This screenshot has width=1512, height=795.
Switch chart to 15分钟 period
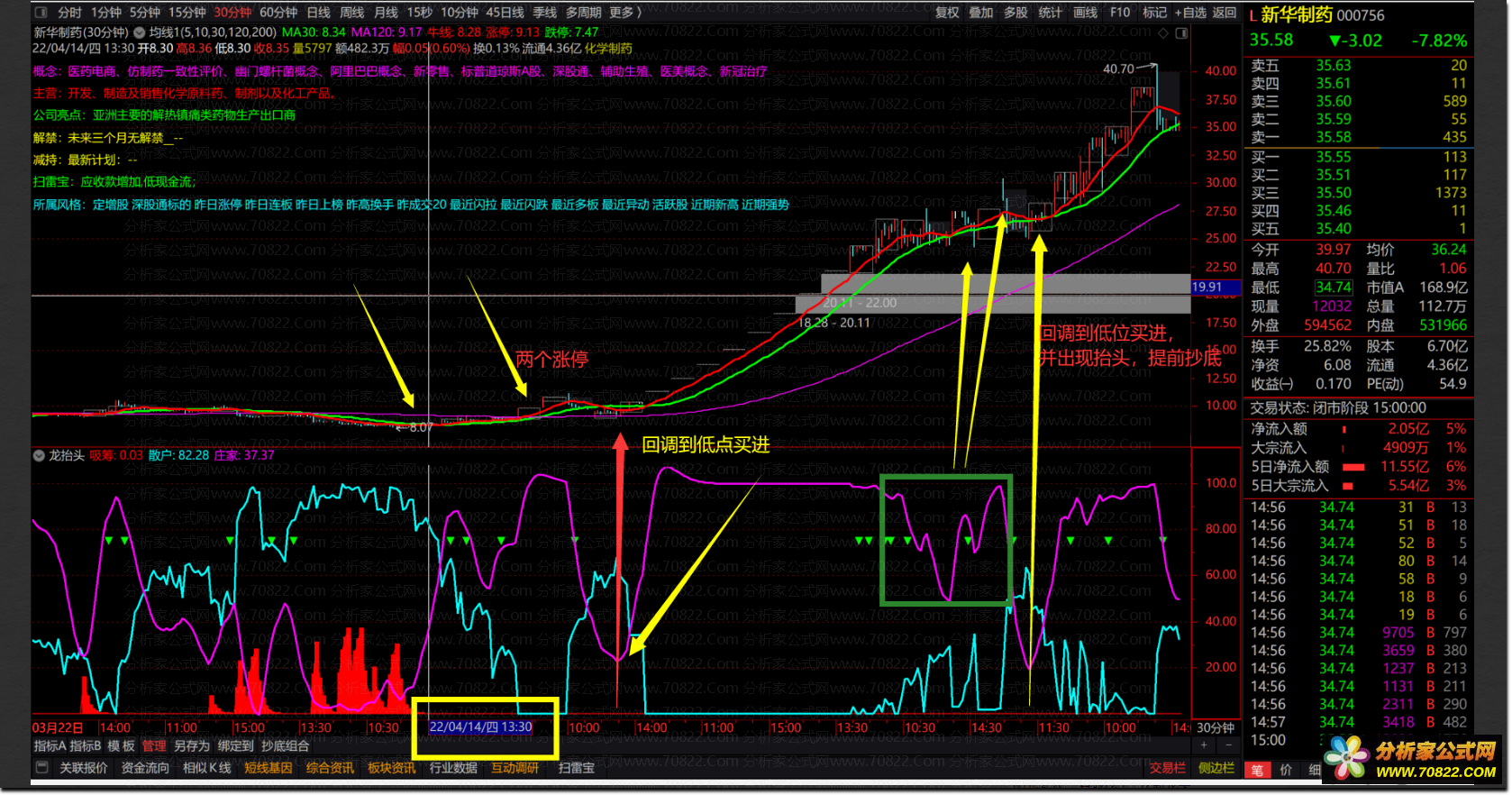tap(187, 13)
